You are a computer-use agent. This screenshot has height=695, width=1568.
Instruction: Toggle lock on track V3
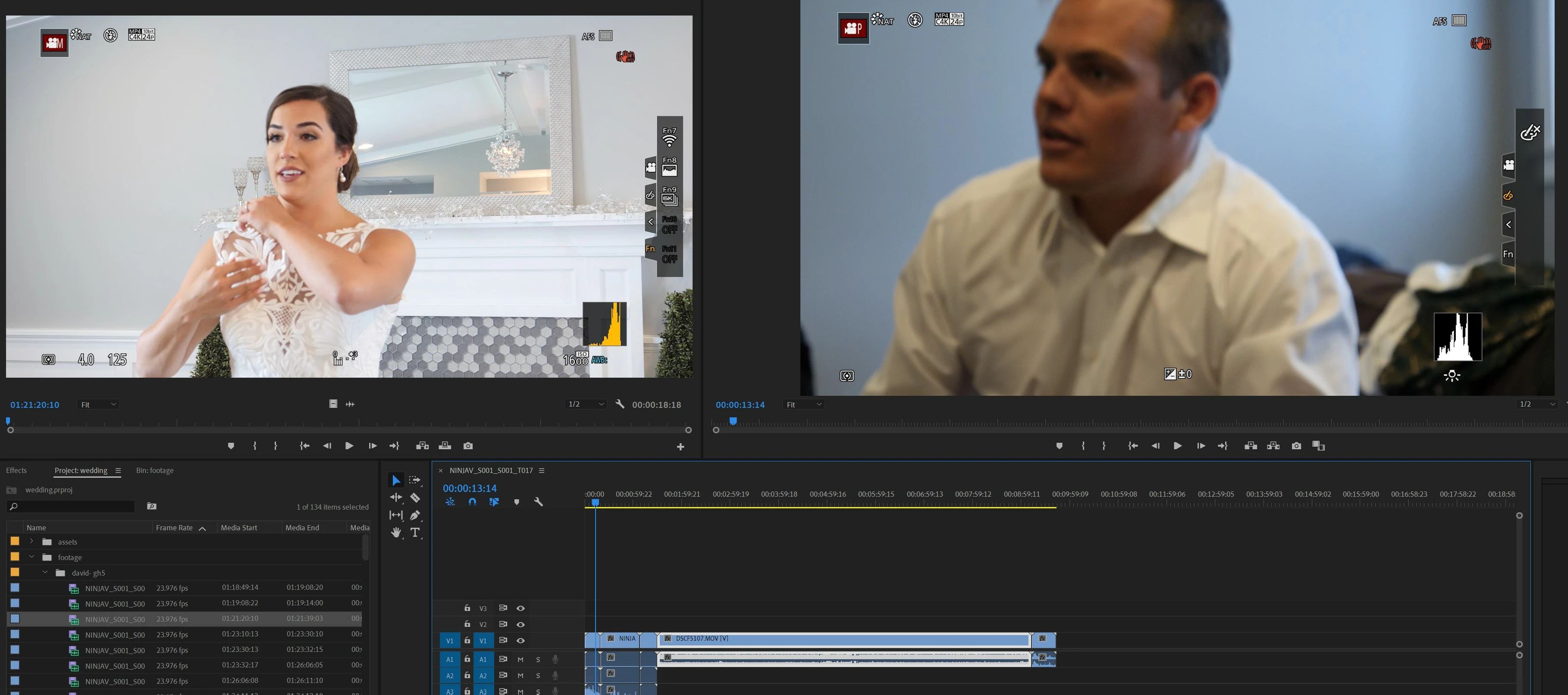coord(467,608)
